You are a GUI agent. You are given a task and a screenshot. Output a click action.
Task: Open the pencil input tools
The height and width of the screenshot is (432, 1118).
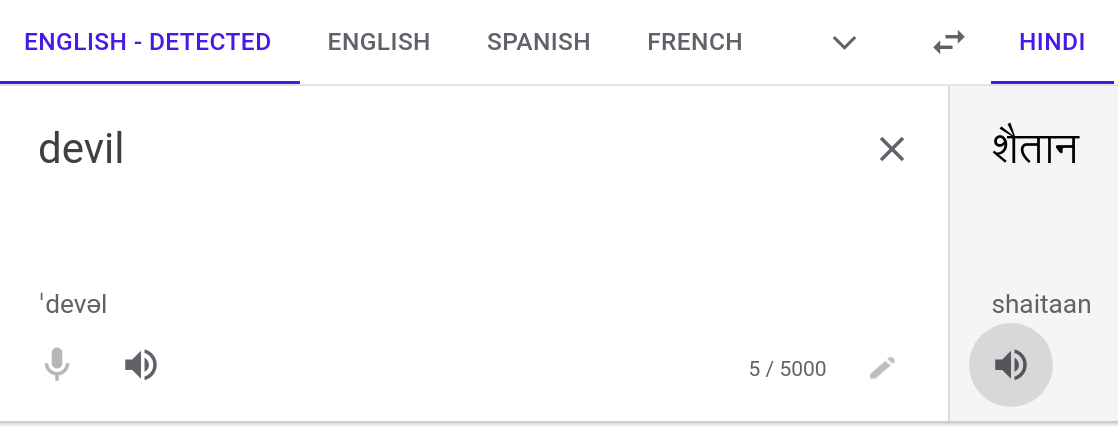tap(882, 368)
